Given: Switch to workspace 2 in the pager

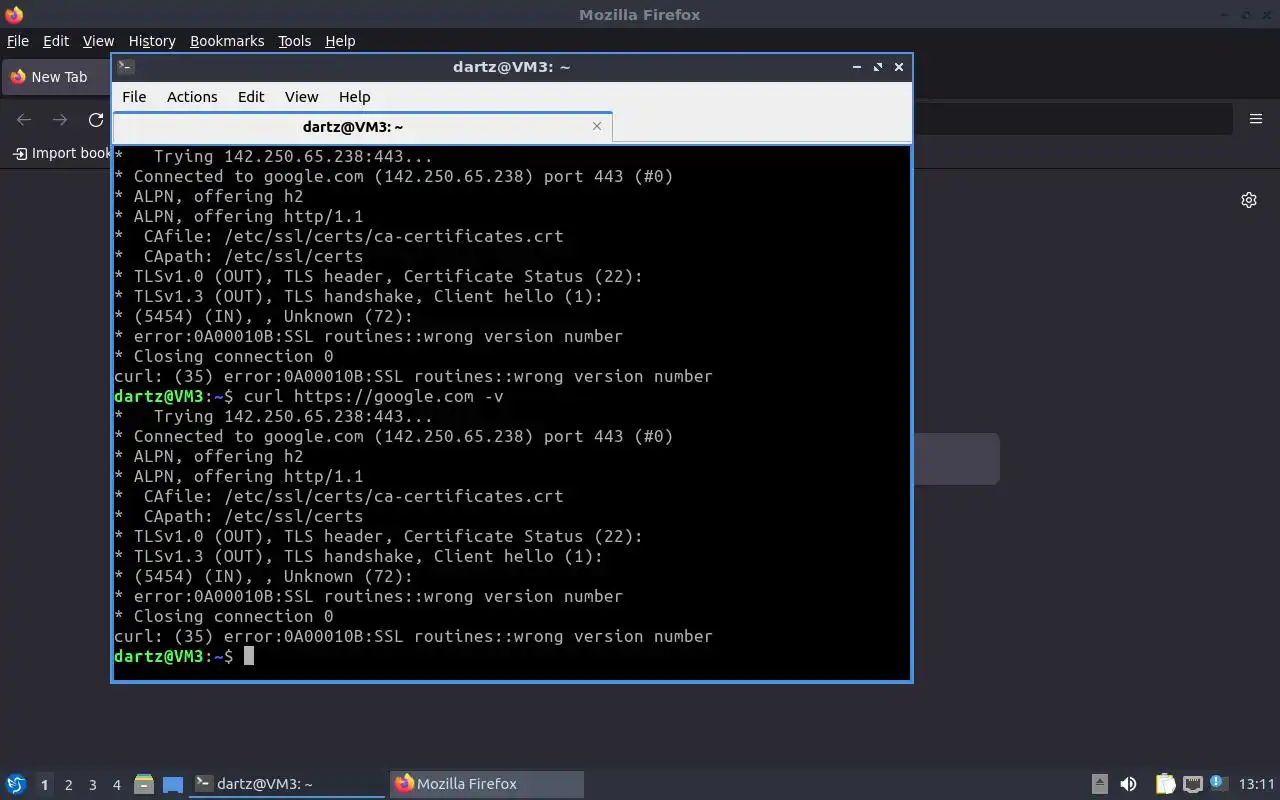Looking at the screenshot, I should tap(68, 785).
